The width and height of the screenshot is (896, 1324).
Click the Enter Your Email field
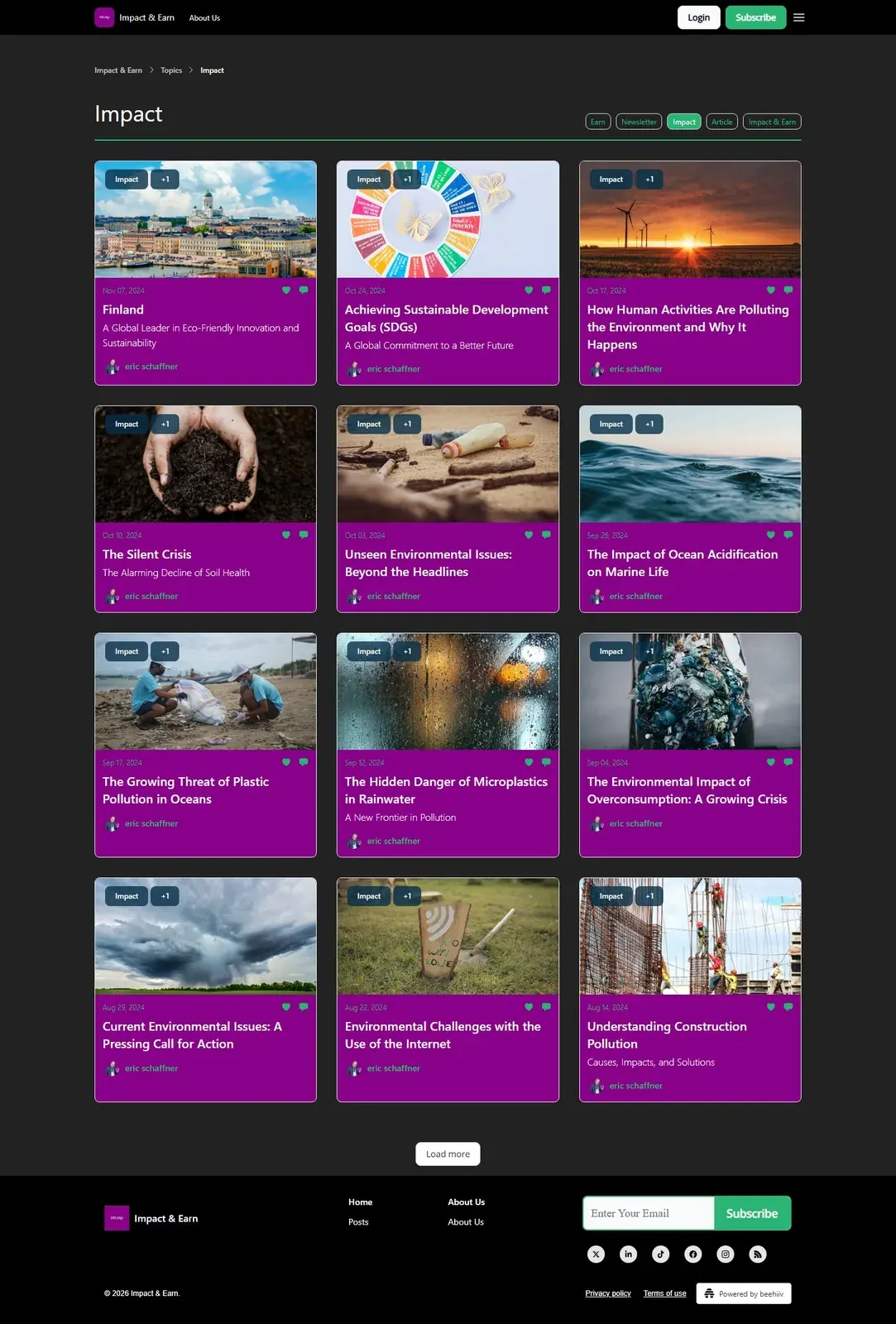(649, 1213)
